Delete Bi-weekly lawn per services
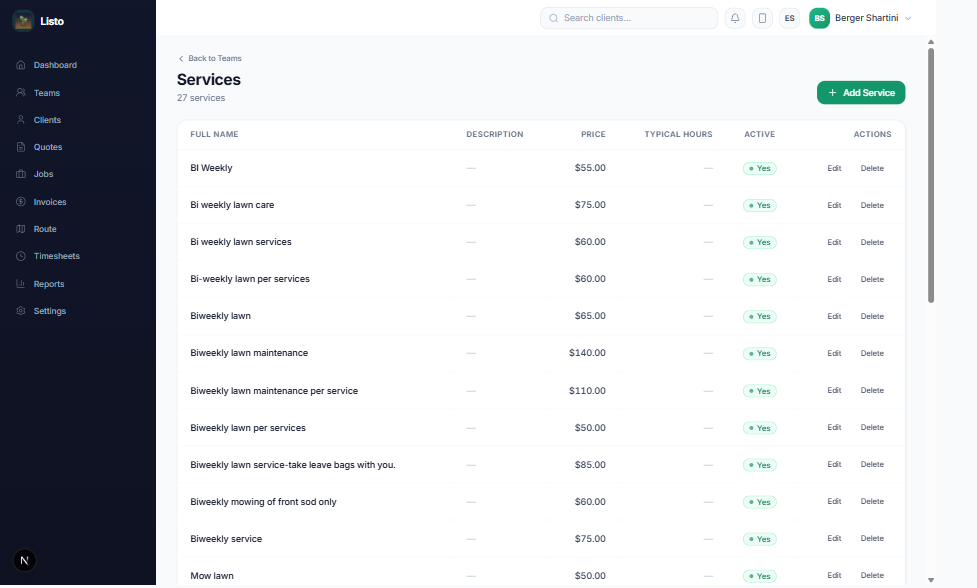This screenshot has width=977, height=588. point(872,279)
